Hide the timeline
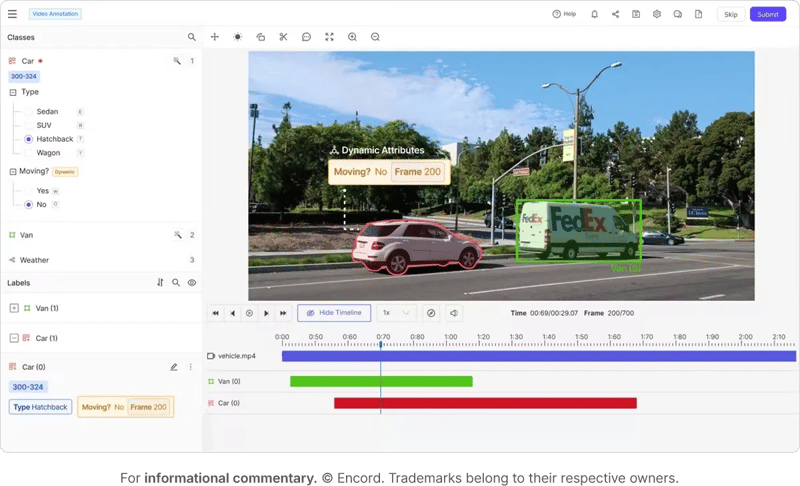 pyautogui.click(x=334, y=313)
